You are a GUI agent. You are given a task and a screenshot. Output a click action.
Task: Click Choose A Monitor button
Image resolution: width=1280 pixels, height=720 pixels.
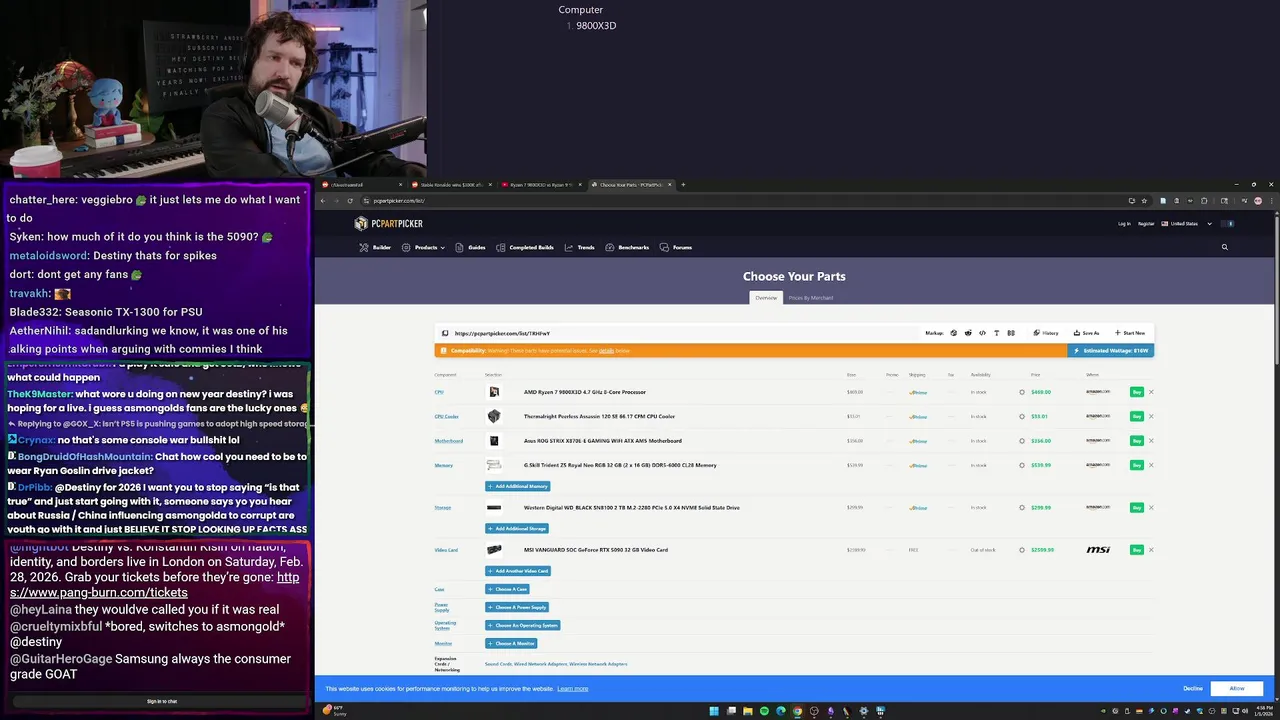[511, 643]
